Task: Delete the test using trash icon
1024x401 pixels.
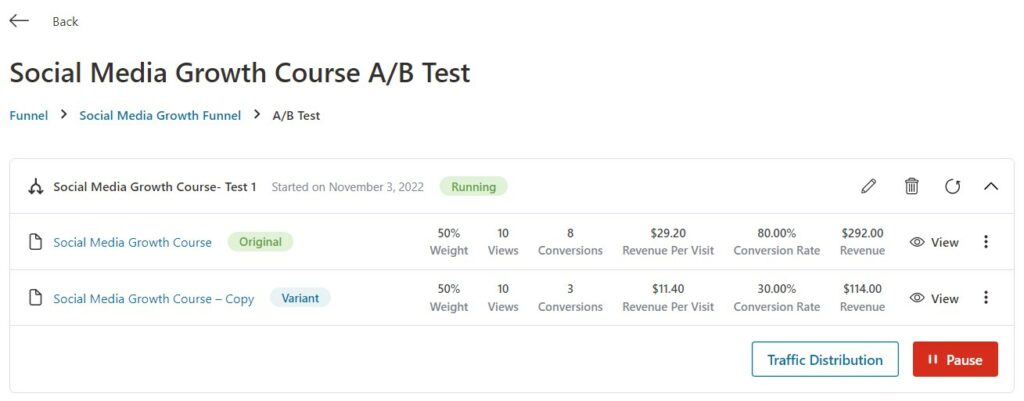Action: click(x=911, y=187)
